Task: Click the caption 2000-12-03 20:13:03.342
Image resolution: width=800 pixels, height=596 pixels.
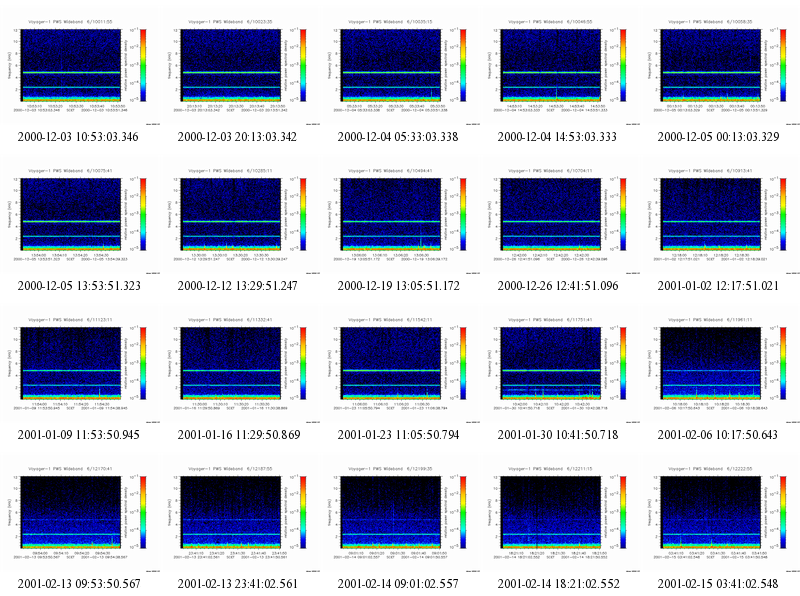Action: click(237, 137)
